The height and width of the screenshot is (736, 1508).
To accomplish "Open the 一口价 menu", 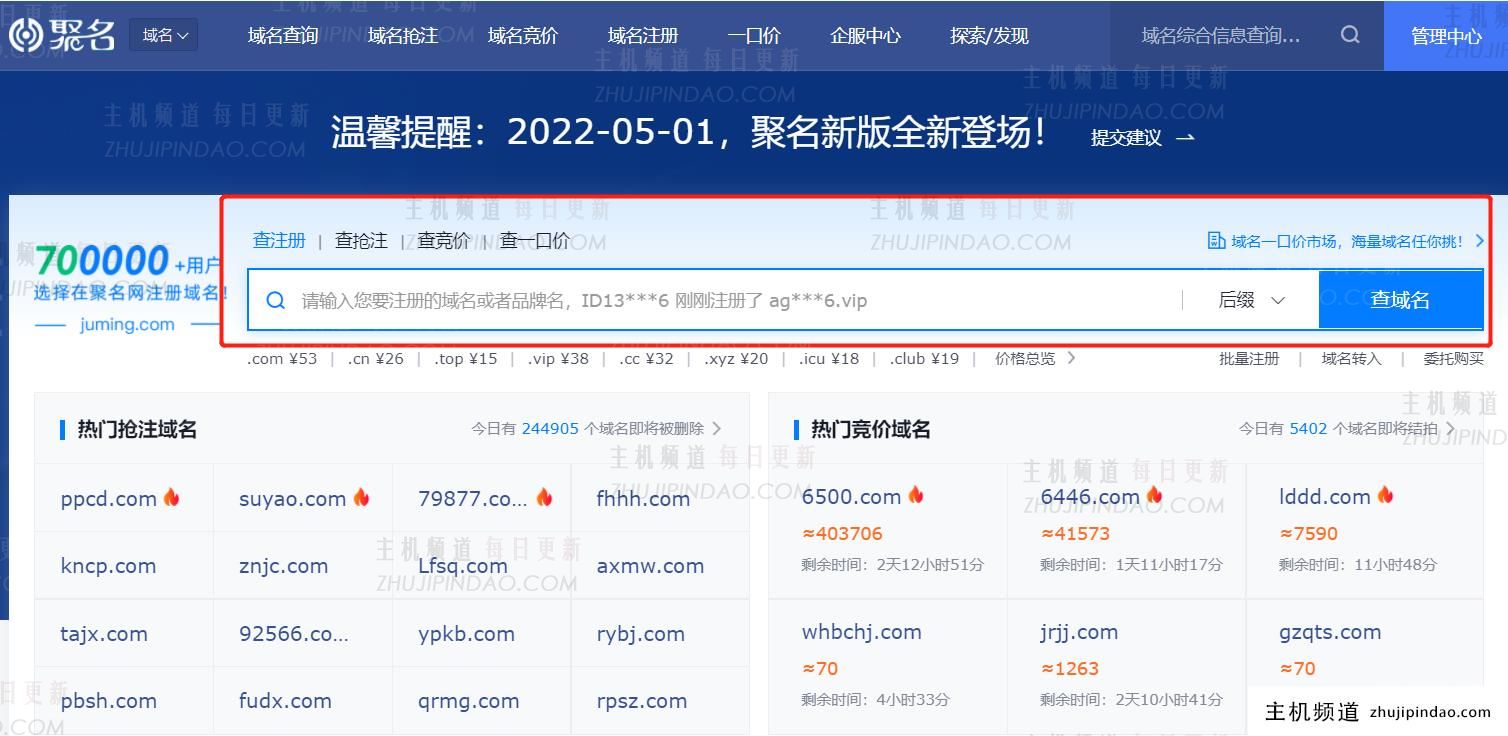I will click(754, 36).
